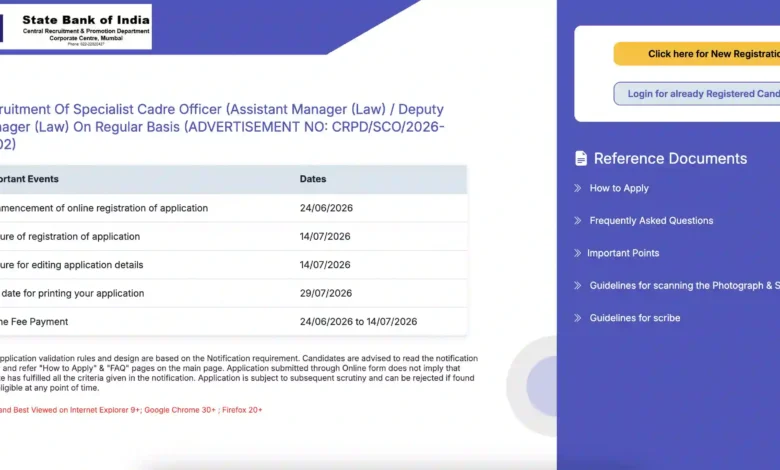Click the red best-viewed browser note
780x470 pixels.
coord(131,410)
